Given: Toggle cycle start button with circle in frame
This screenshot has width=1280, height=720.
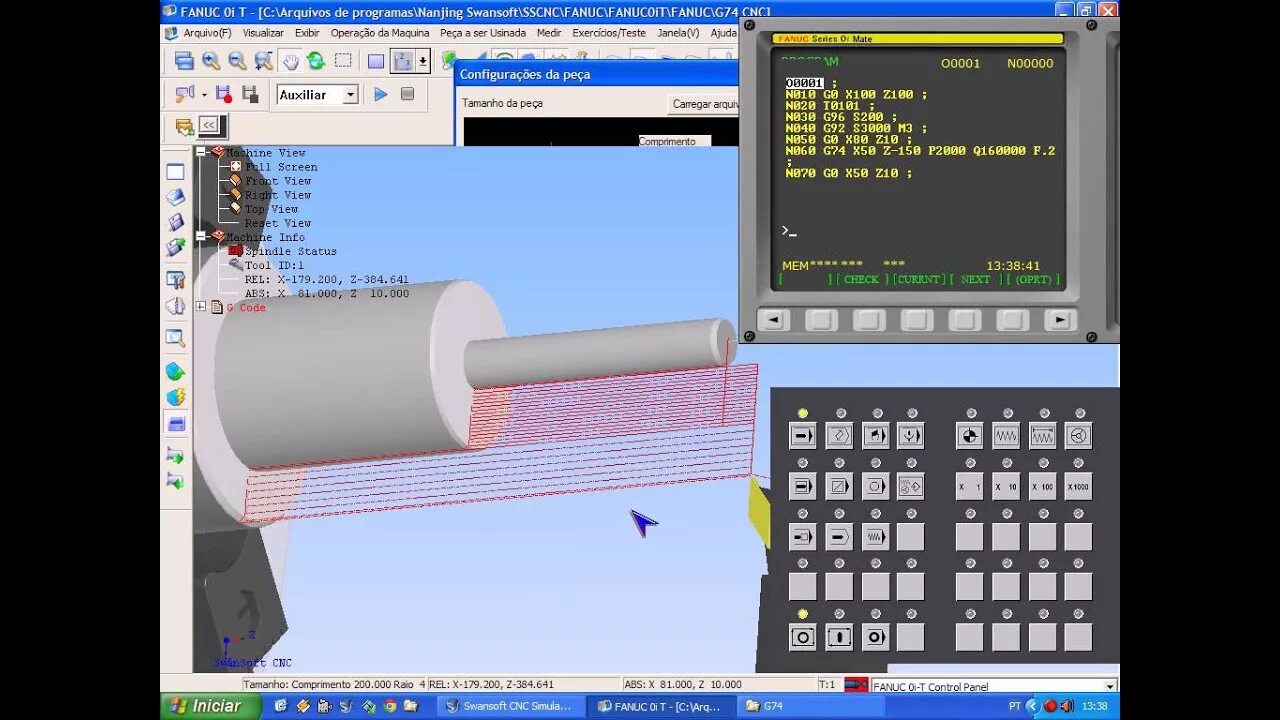Looking at the screenshot, I should [802, 637].
